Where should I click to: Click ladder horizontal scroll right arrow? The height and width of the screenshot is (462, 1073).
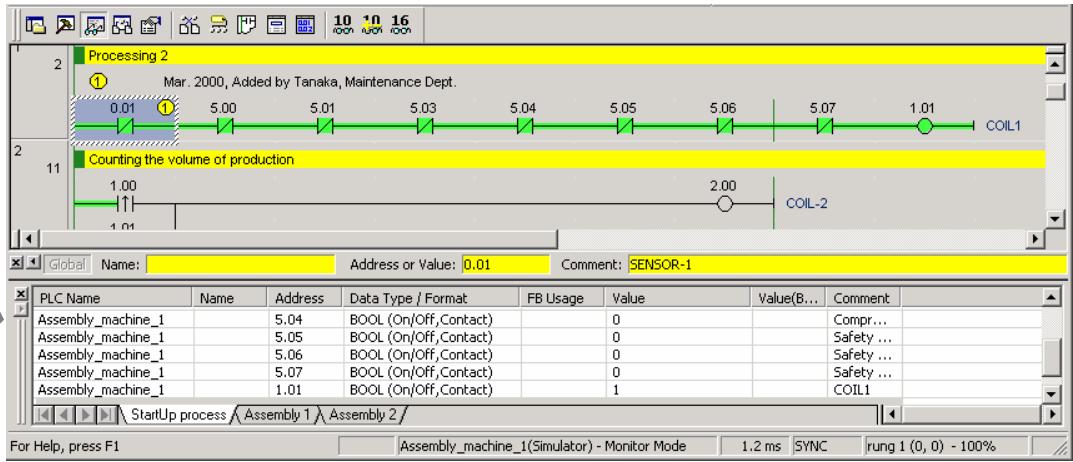(1036, 239)
